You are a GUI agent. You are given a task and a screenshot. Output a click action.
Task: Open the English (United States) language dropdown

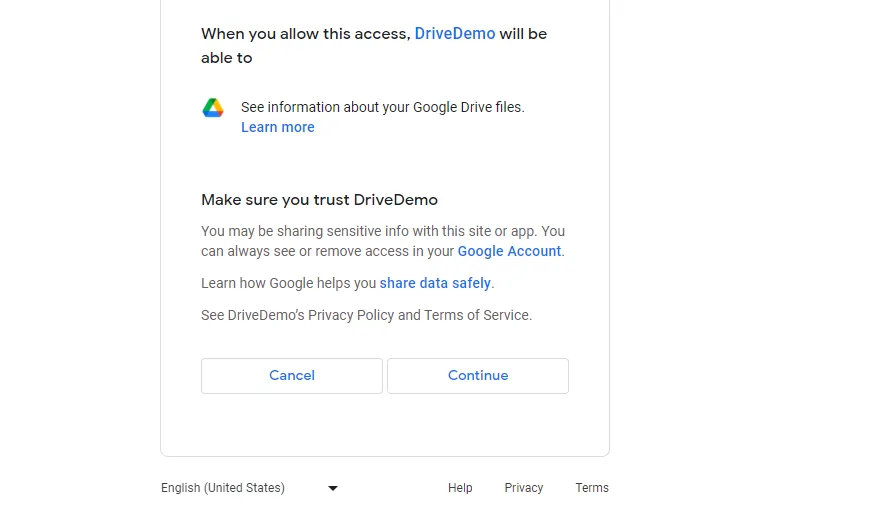249,488
